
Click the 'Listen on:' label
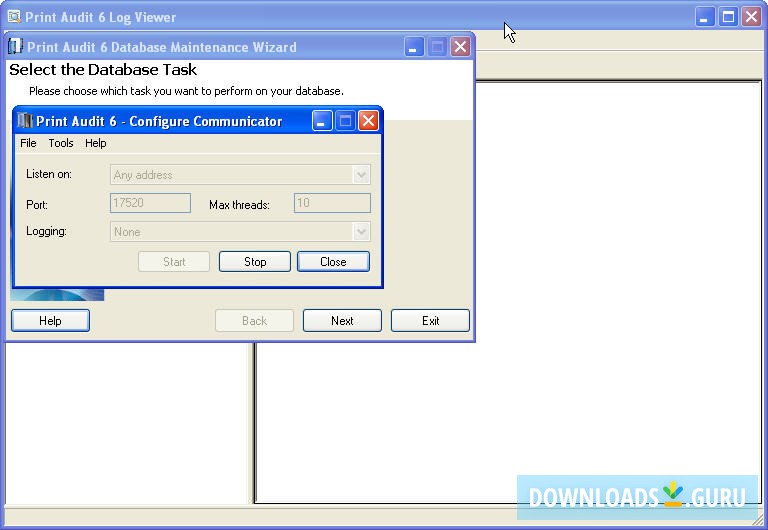click(48, 174)
